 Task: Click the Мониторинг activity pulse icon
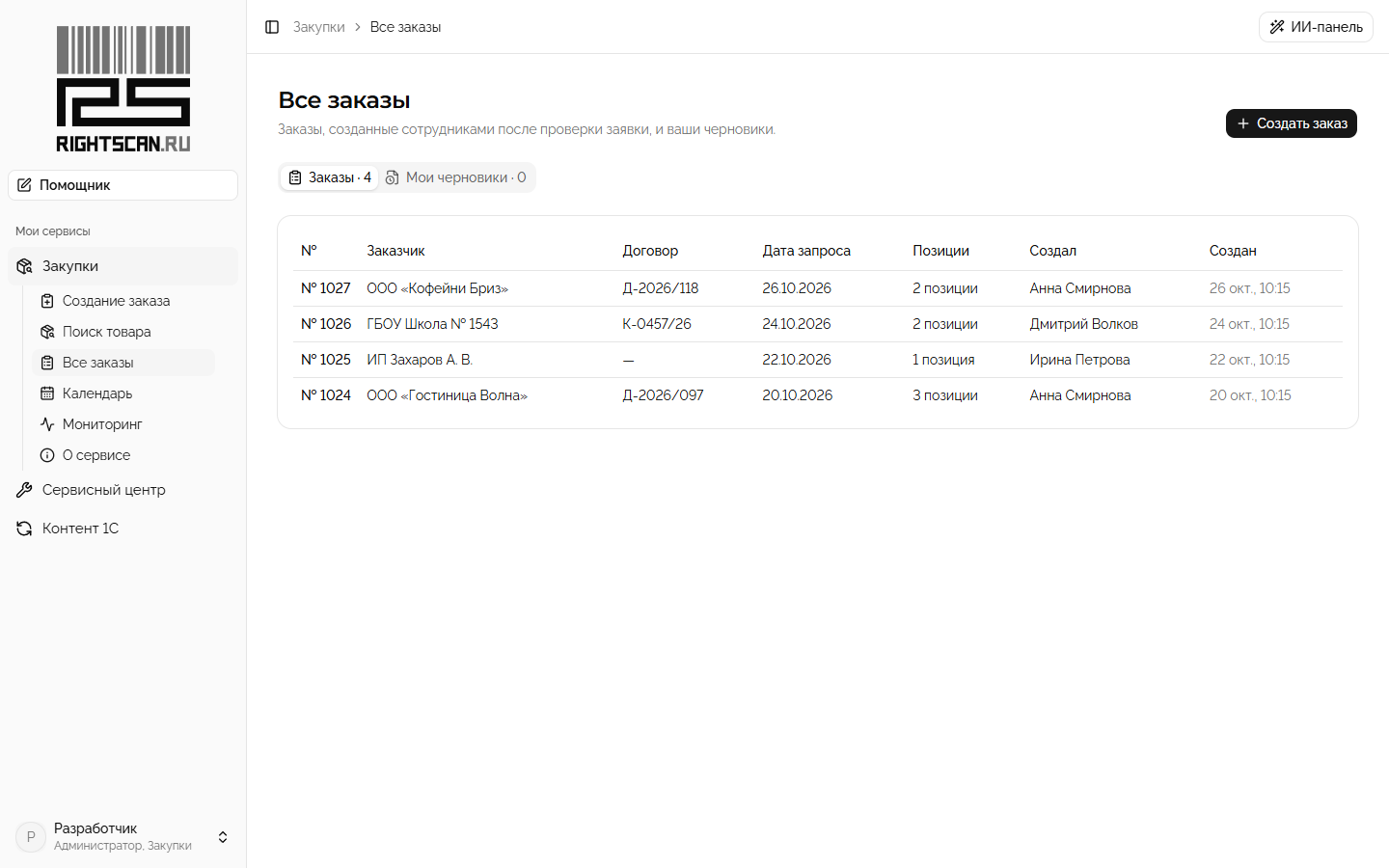[x=47, y=424]
